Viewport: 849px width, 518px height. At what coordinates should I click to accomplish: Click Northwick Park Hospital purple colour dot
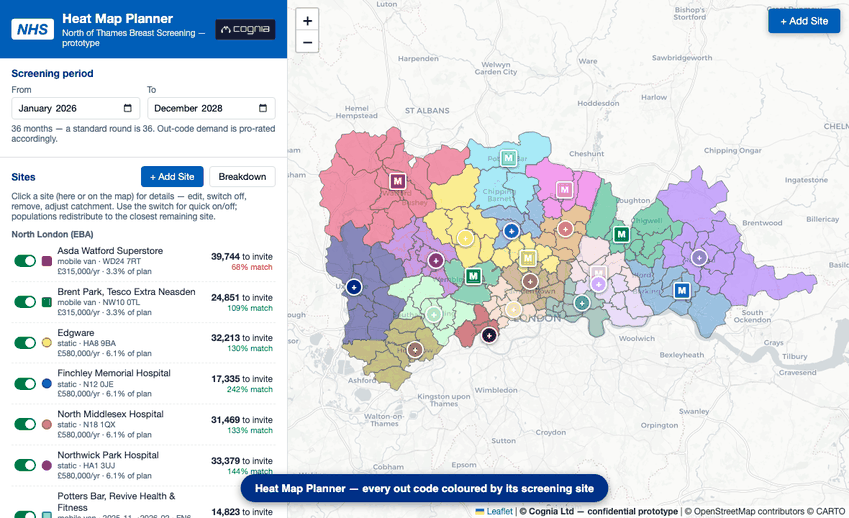click(47, 465)
